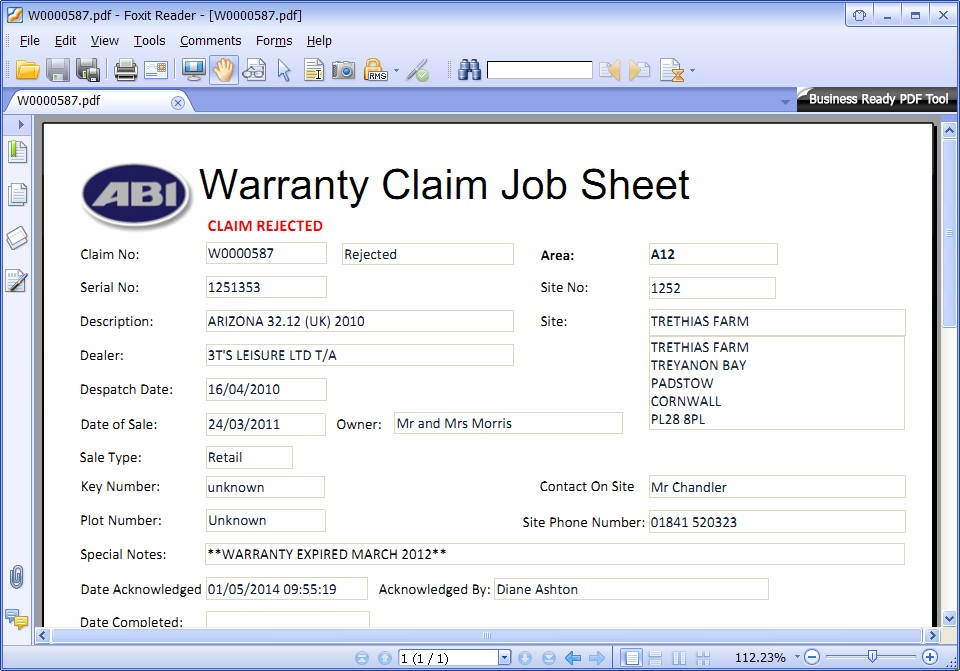Switch to facing pages view mode
The height and width of the screenshot is (671, 960).
(x=679, y=658)
